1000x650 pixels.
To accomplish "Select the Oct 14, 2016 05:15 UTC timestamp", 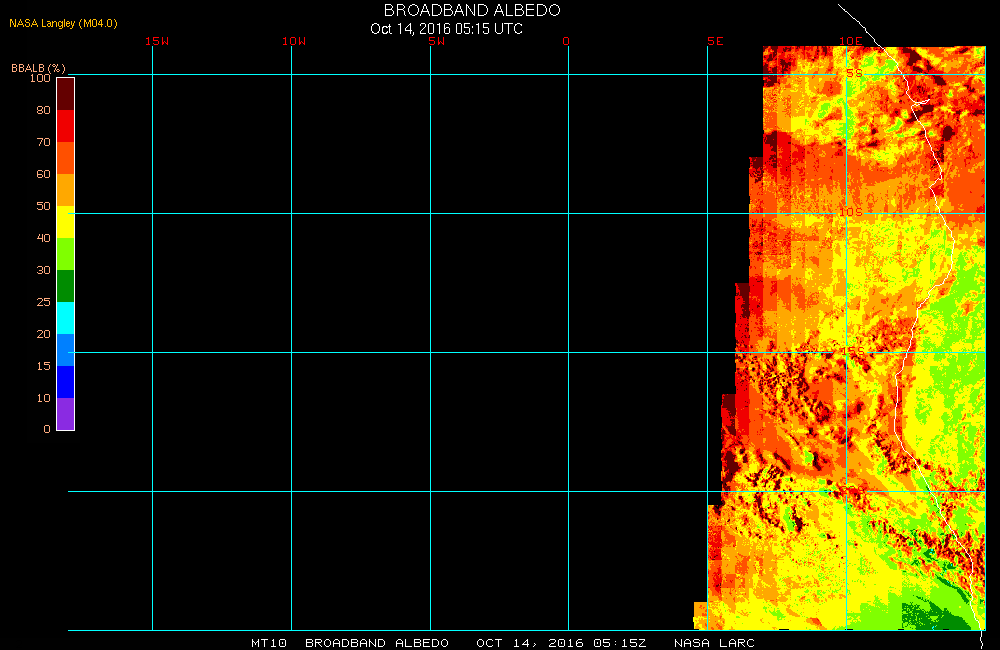I will point(446,29).
